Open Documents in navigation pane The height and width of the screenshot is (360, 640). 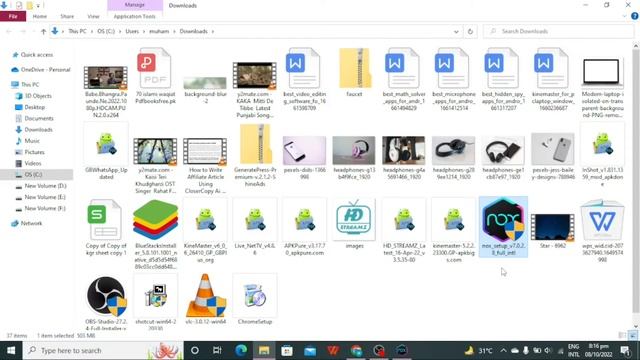pyautogui.click(x=38, y=118)
